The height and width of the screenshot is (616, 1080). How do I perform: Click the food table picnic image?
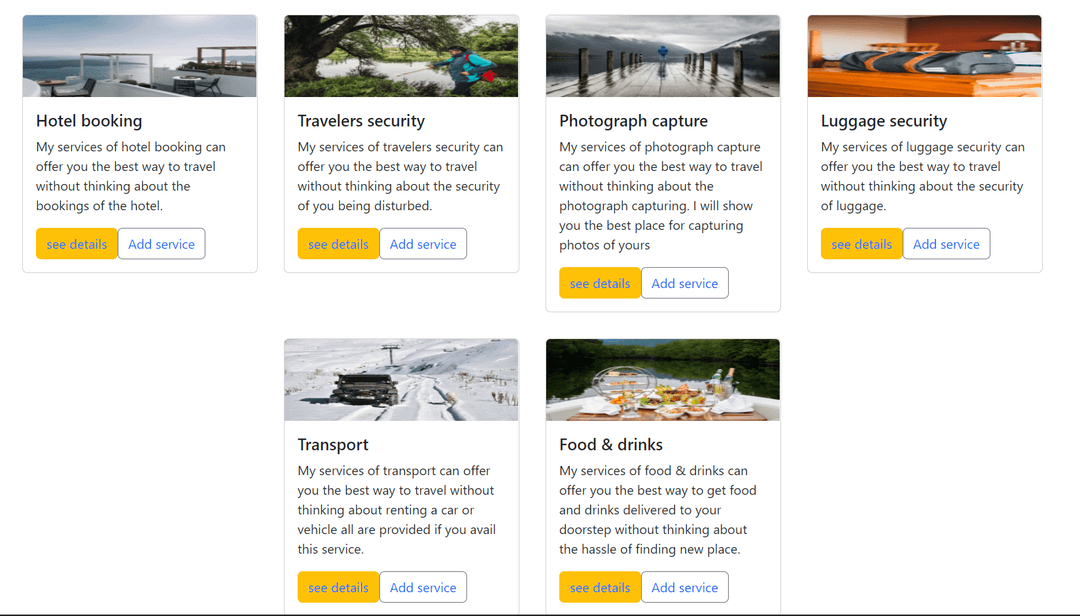[x=663, y=380]
